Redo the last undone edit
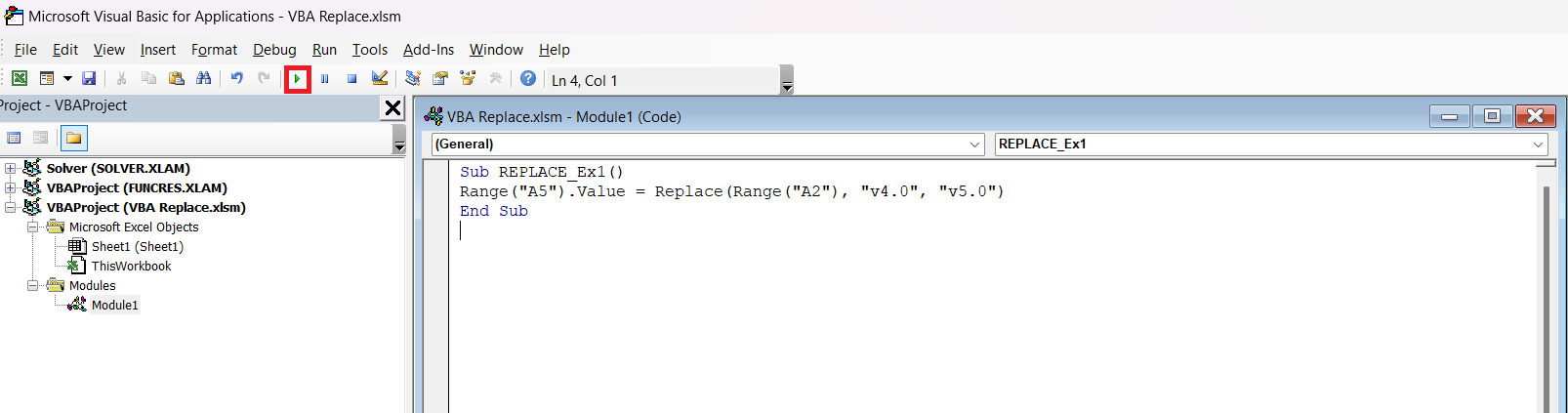 point(264,79)
